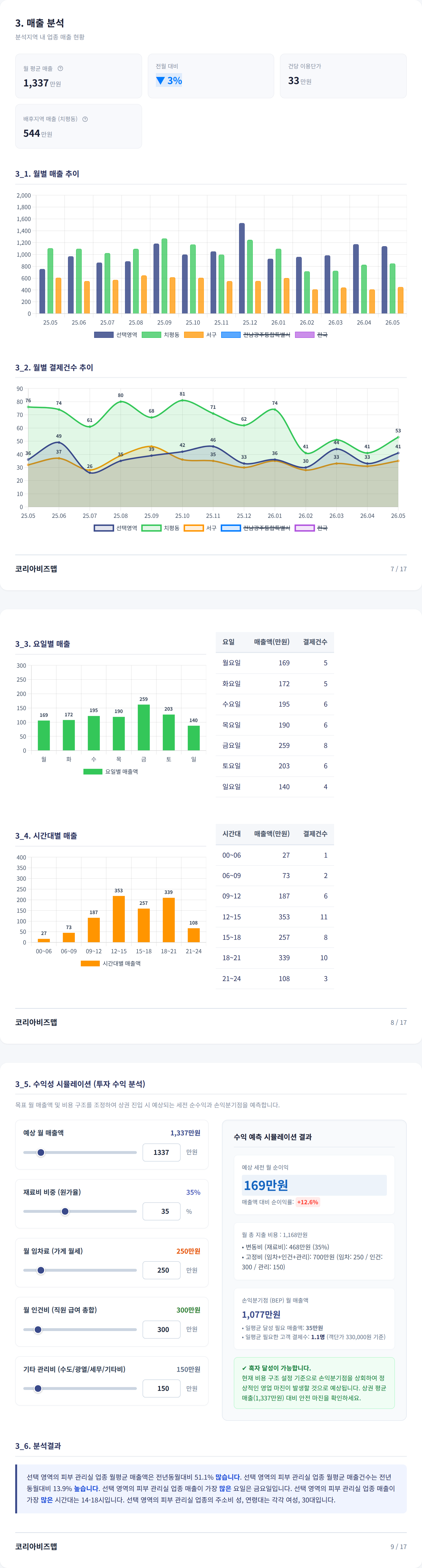Click the 18~21 time slot row
The width and height of the screenshot is (422, 1568).
pyautogui.click(x=275, y=958)
